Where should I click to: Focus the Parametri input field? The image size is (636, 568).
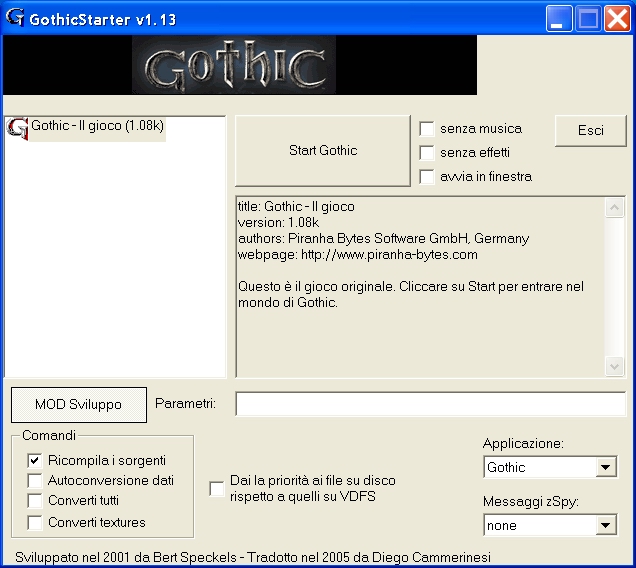click(x=431, y=404)
